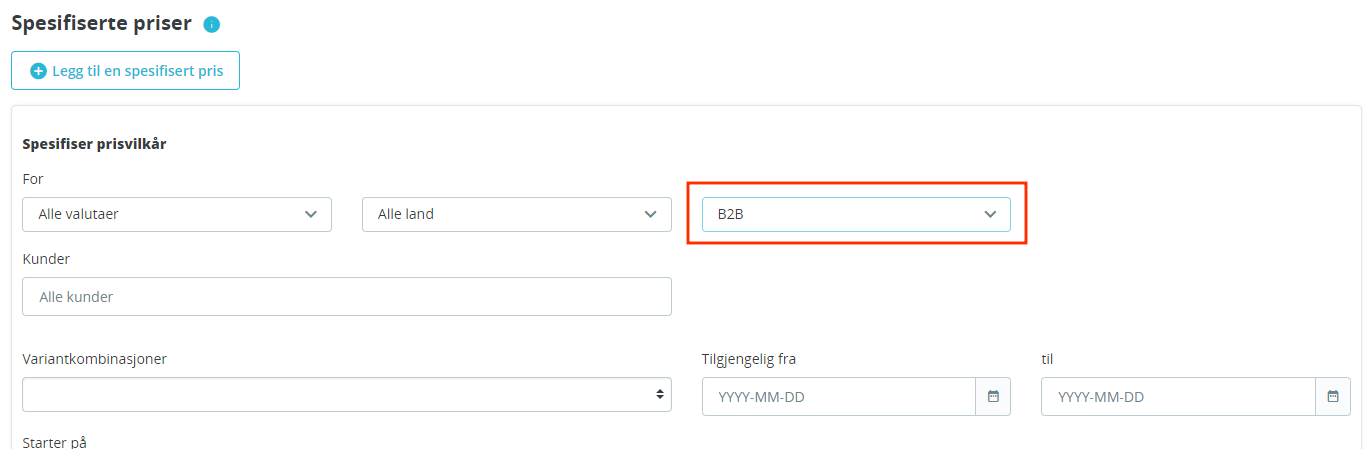Click Legg til en spesifisert pris
1368x449 pixels.
tap(125, 71)
